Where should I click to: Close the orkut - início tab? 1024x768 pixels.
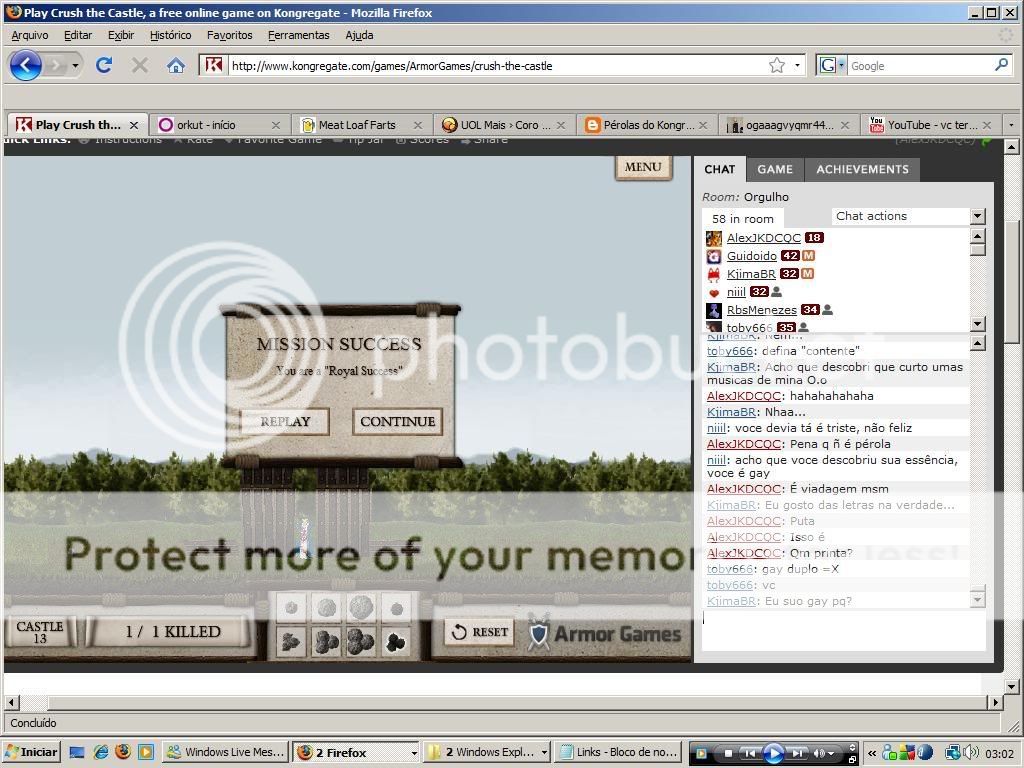279,125
